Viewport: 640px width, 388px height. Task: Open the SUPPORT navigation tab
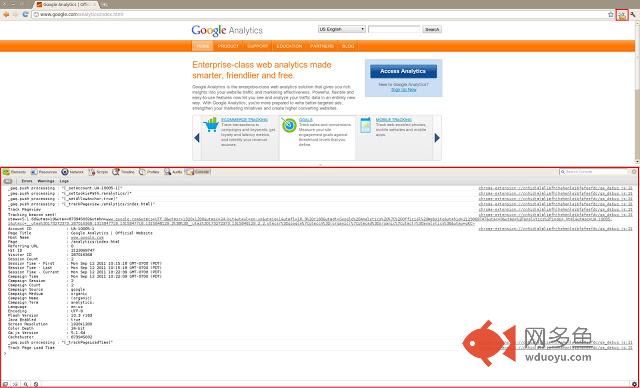[x=258, y=46]
